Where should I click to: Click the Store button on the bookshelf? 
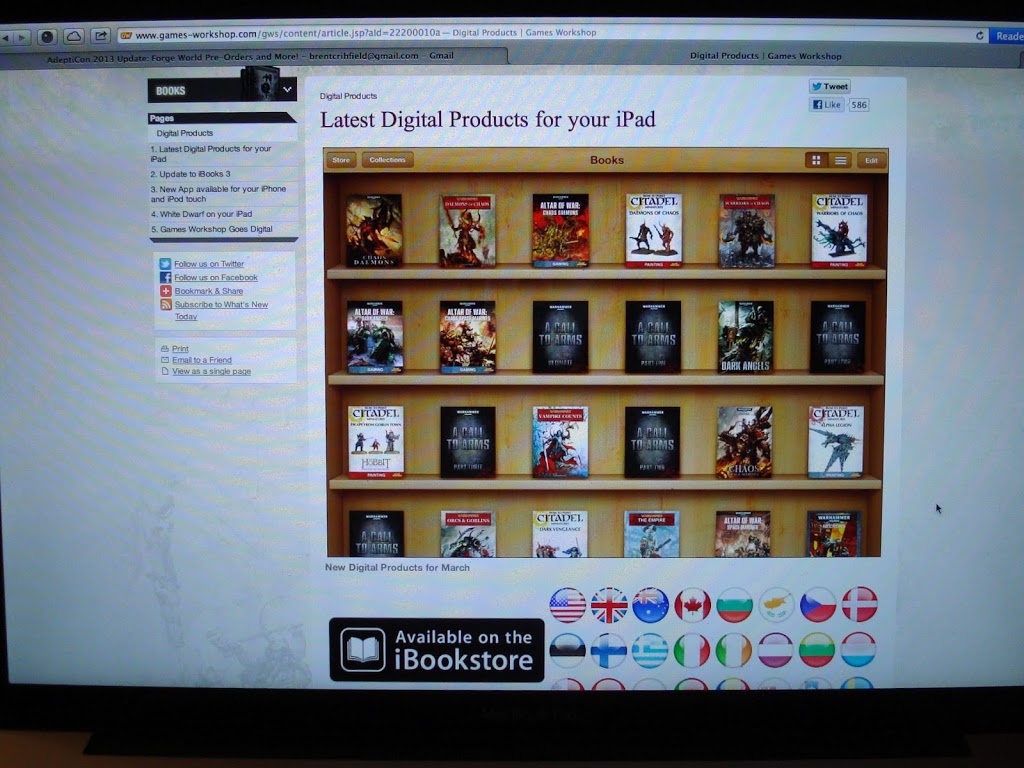(341, 160)
